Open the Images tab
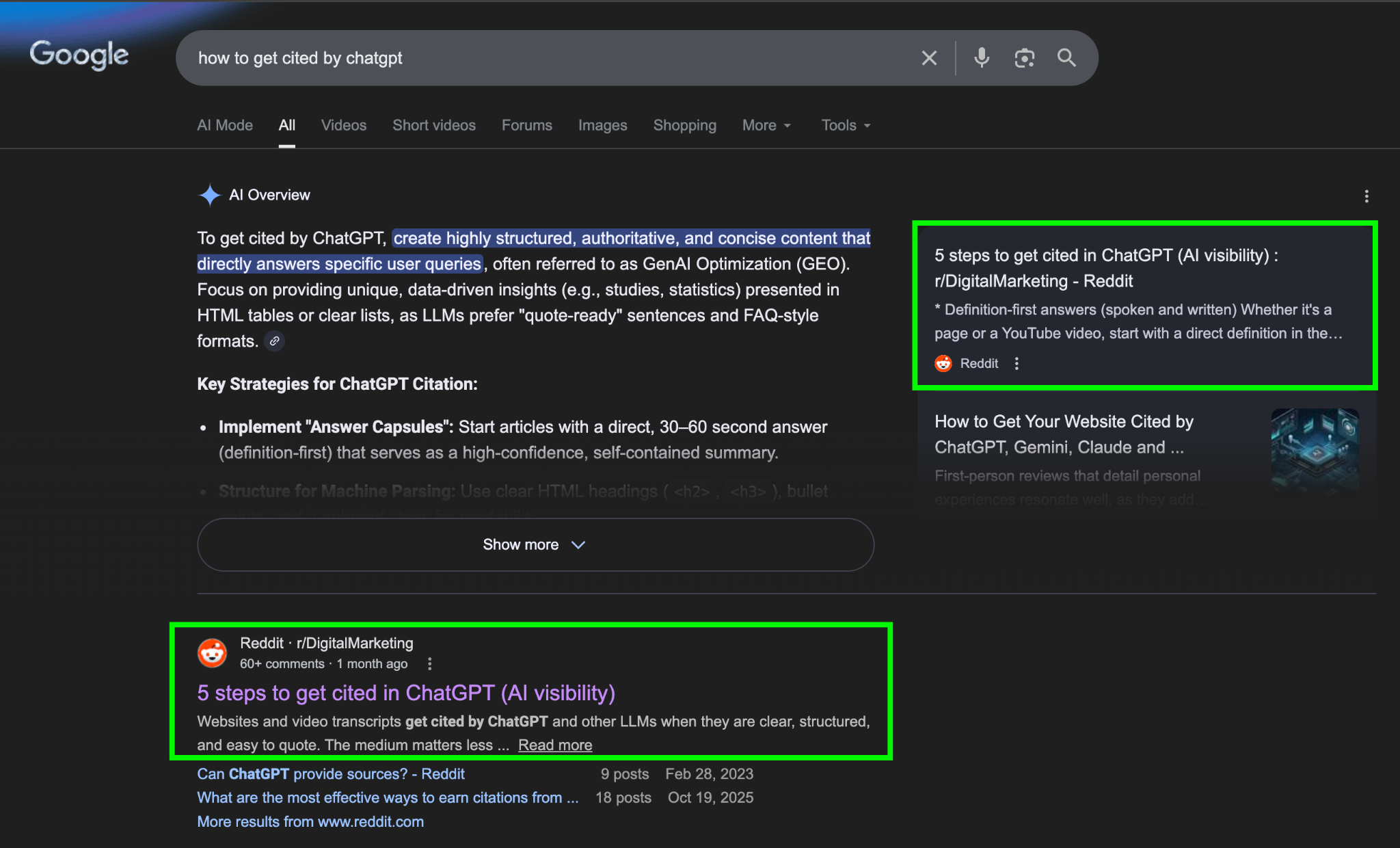The height and width of the screenshot is (848, 1400). click(603, 125)
